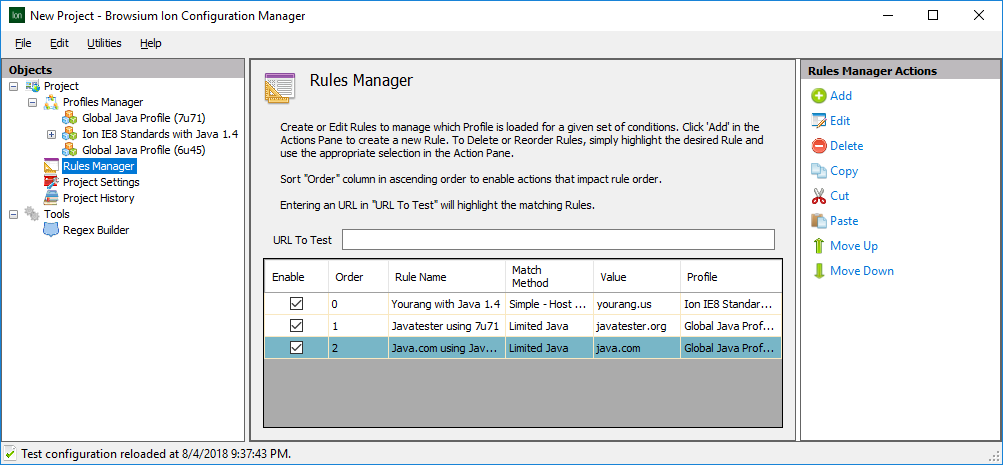Click the Move Down arrow icon

point(818,271)
